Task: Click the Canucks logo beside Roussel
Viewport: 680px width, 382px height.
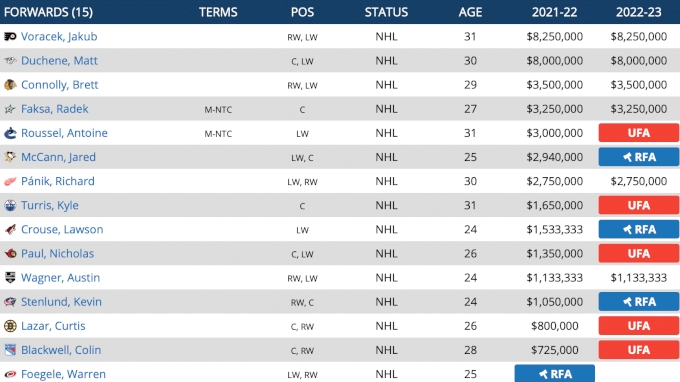Action: click(10, 133)
